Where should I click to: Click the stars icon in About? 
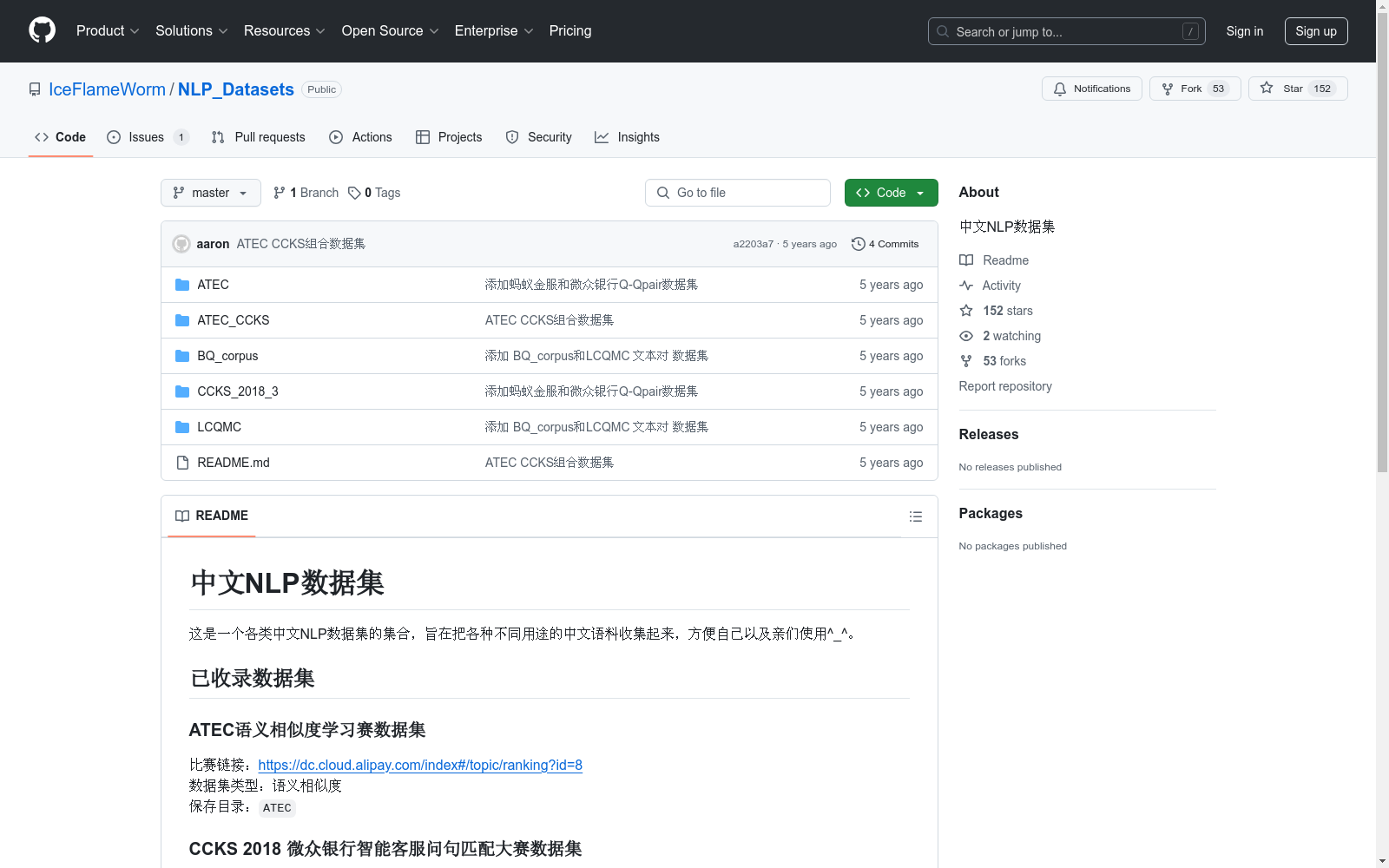pyautogui.click(x=966, y=311)
